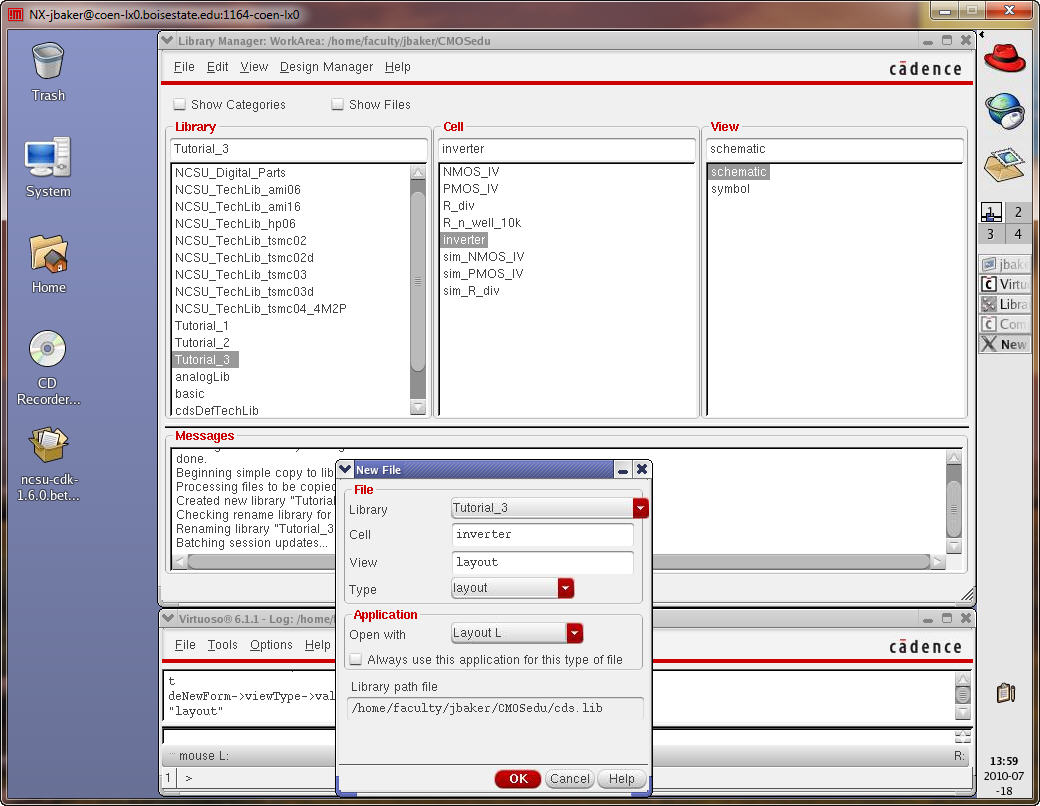This screenshot has height=806, width=1040.
Task: Click the clipboard icon in panel
Action: pos(1005,692)
